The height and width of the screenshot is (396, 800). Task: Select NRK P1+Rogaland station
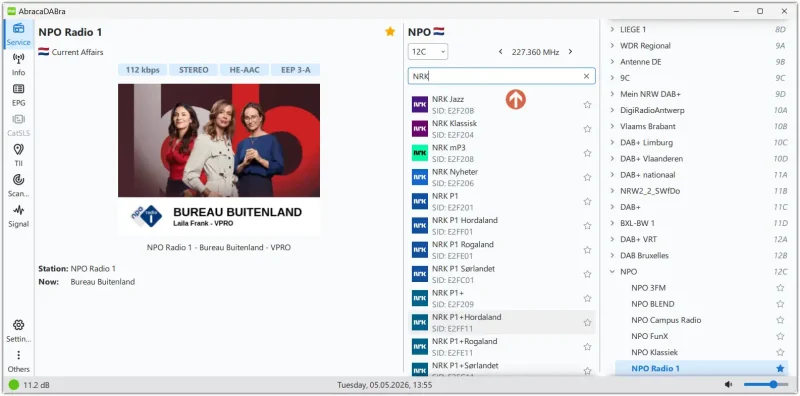502,347
